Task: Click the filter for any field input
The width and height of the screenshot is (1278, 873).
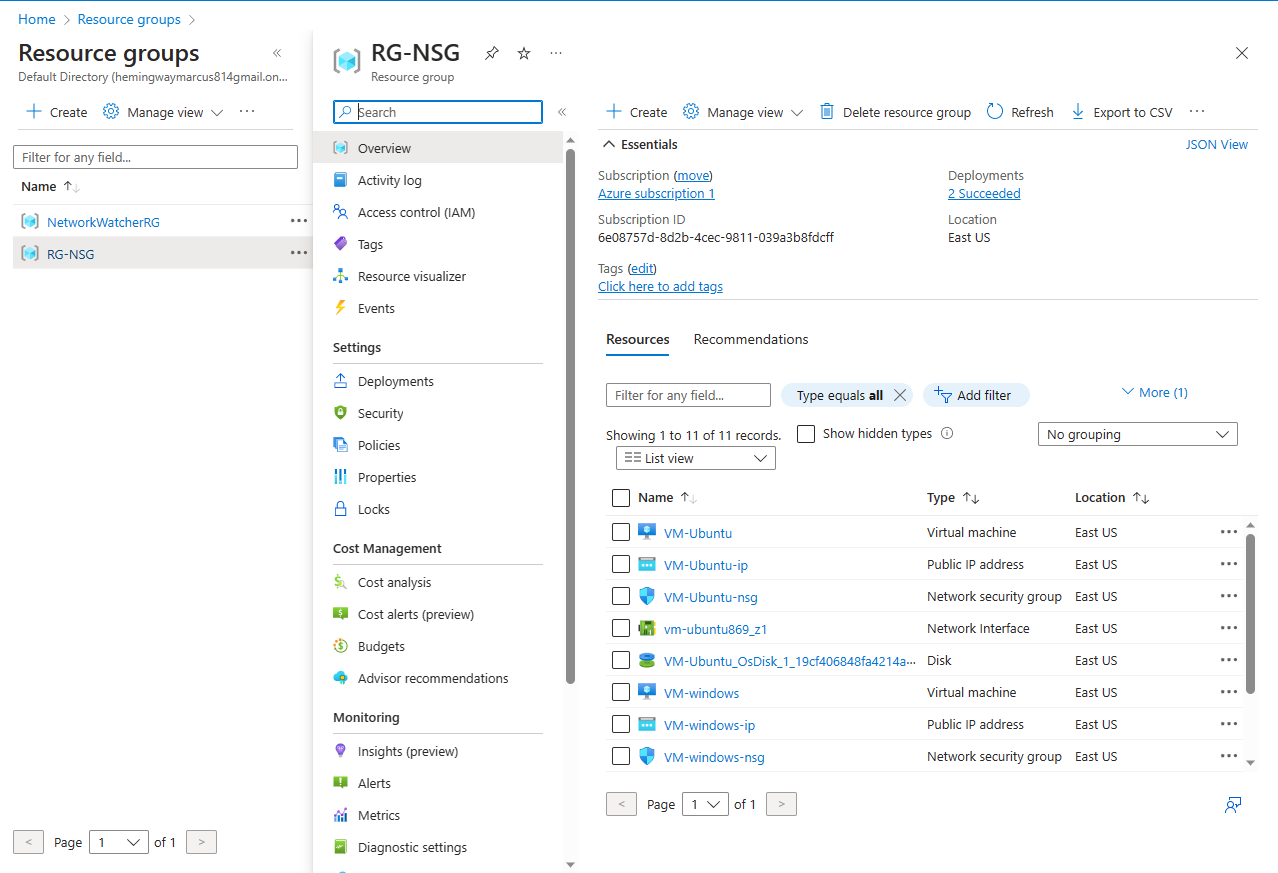Action: (688, 394)
